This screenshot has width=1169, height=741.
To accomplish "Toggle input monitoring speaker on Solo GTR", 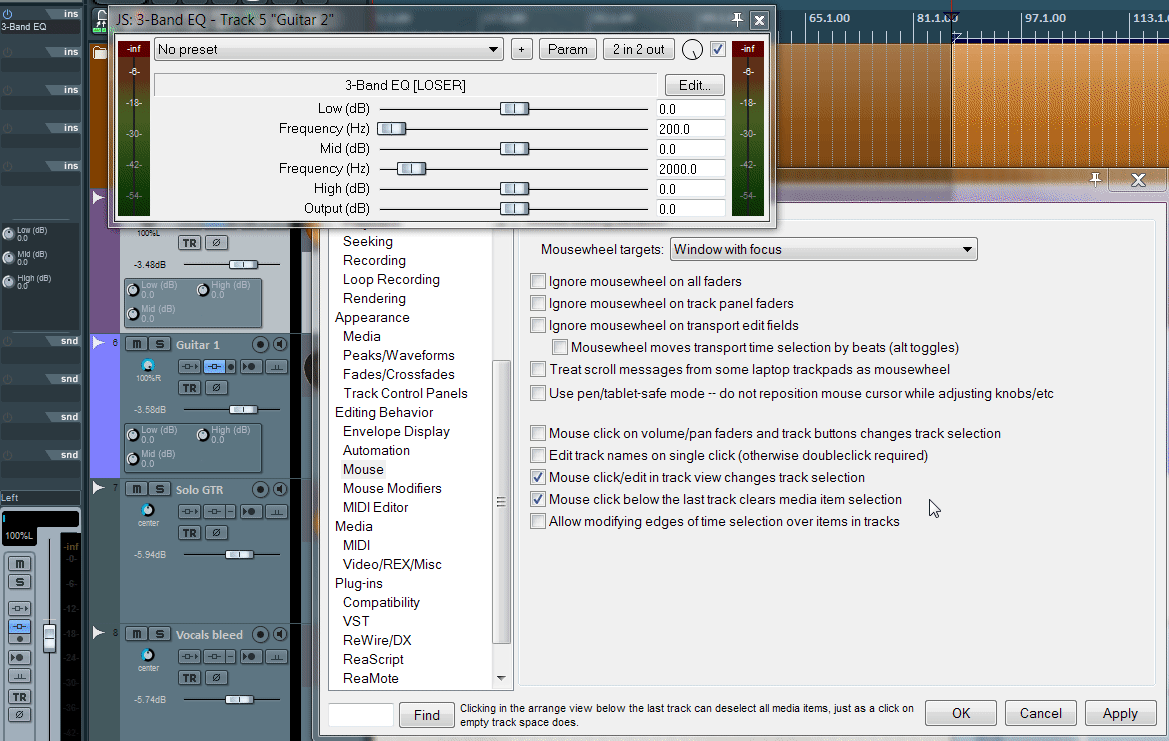I will click(281, 490).
